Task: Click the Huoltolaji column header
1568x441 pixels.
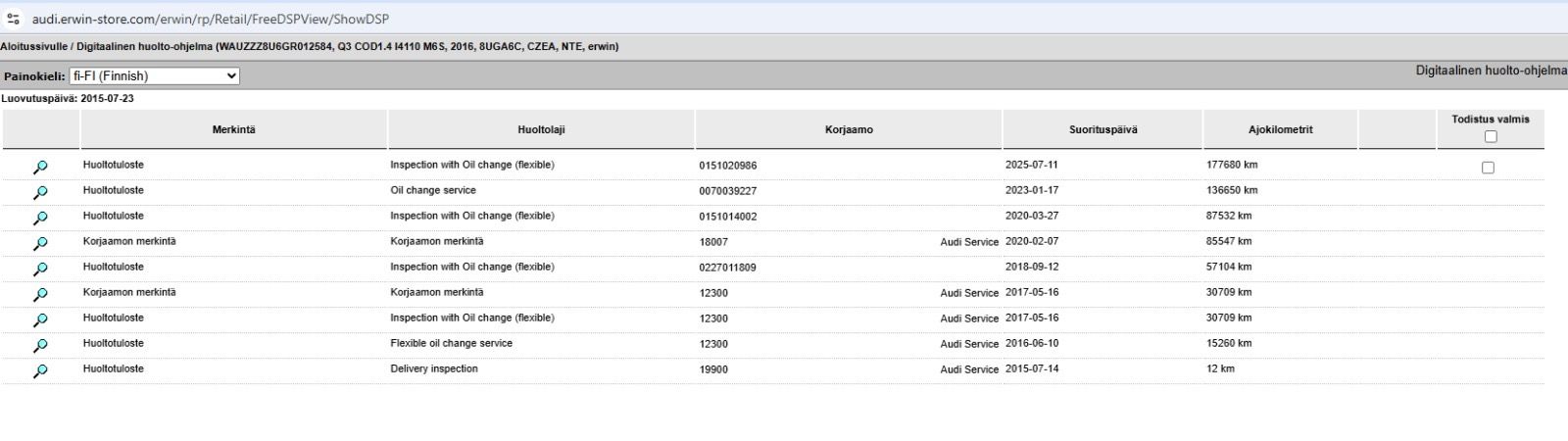Action: [541, 129]
